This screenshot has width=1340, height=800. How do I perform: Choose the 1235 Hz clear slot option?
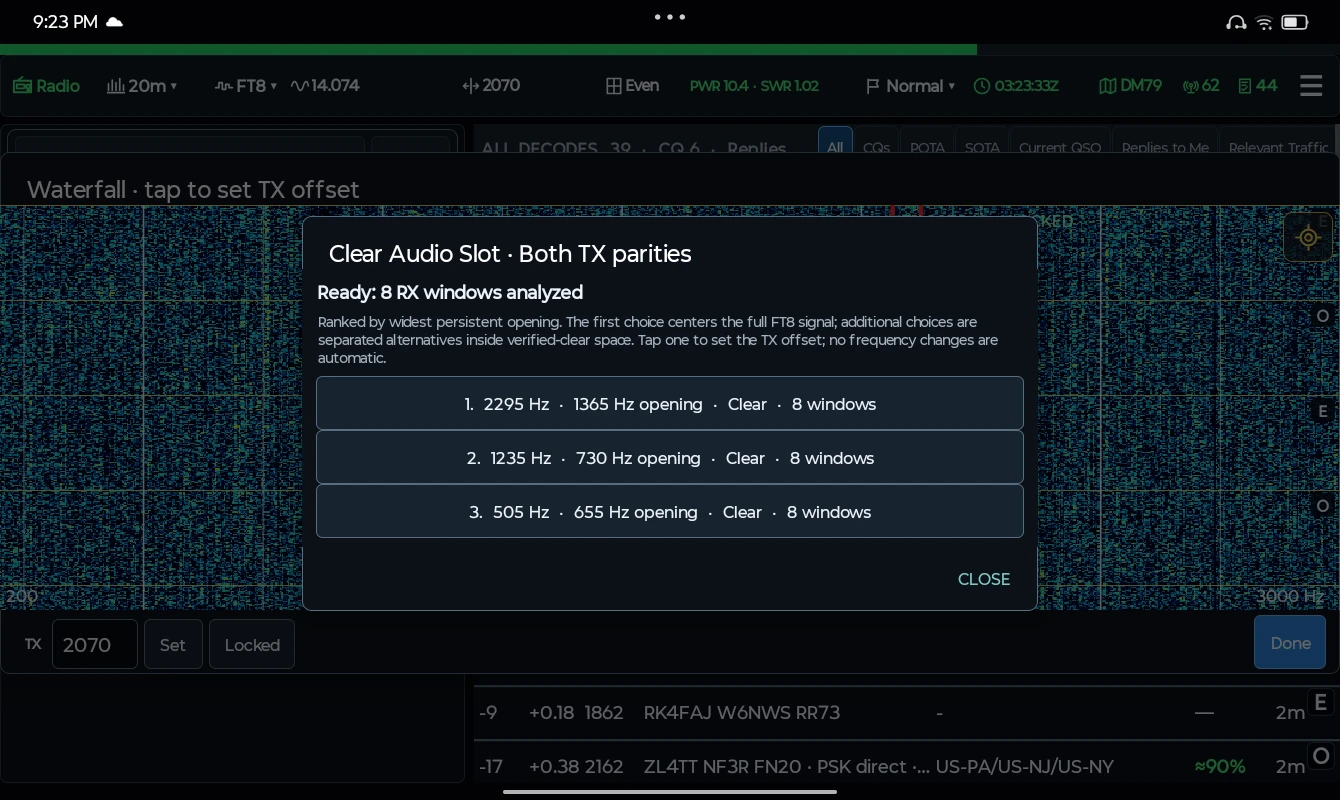pos(670,457)
